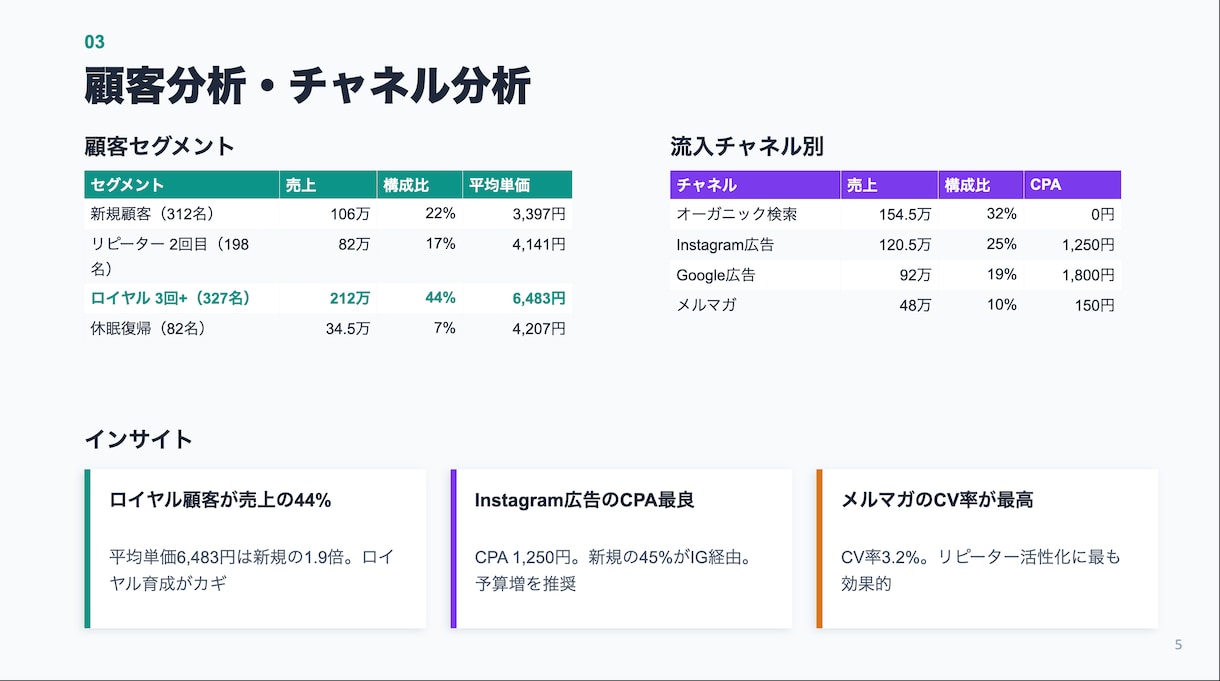Click the 106万 sales value
1220x681 pixels.
click(x=350, y=214)
